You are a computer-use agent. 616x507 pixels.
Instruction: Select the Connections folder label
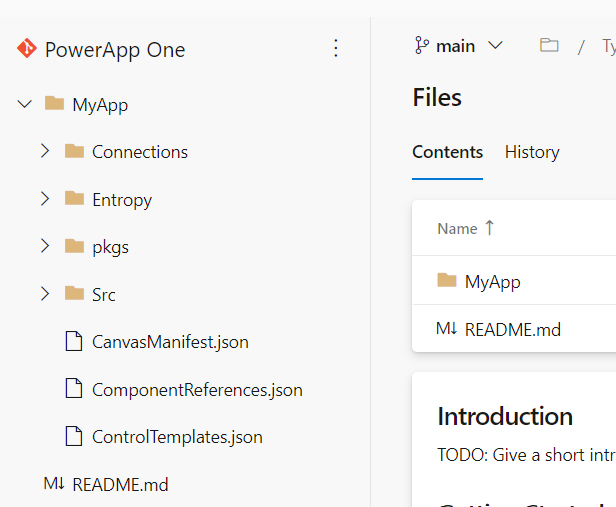pos(140,152)
